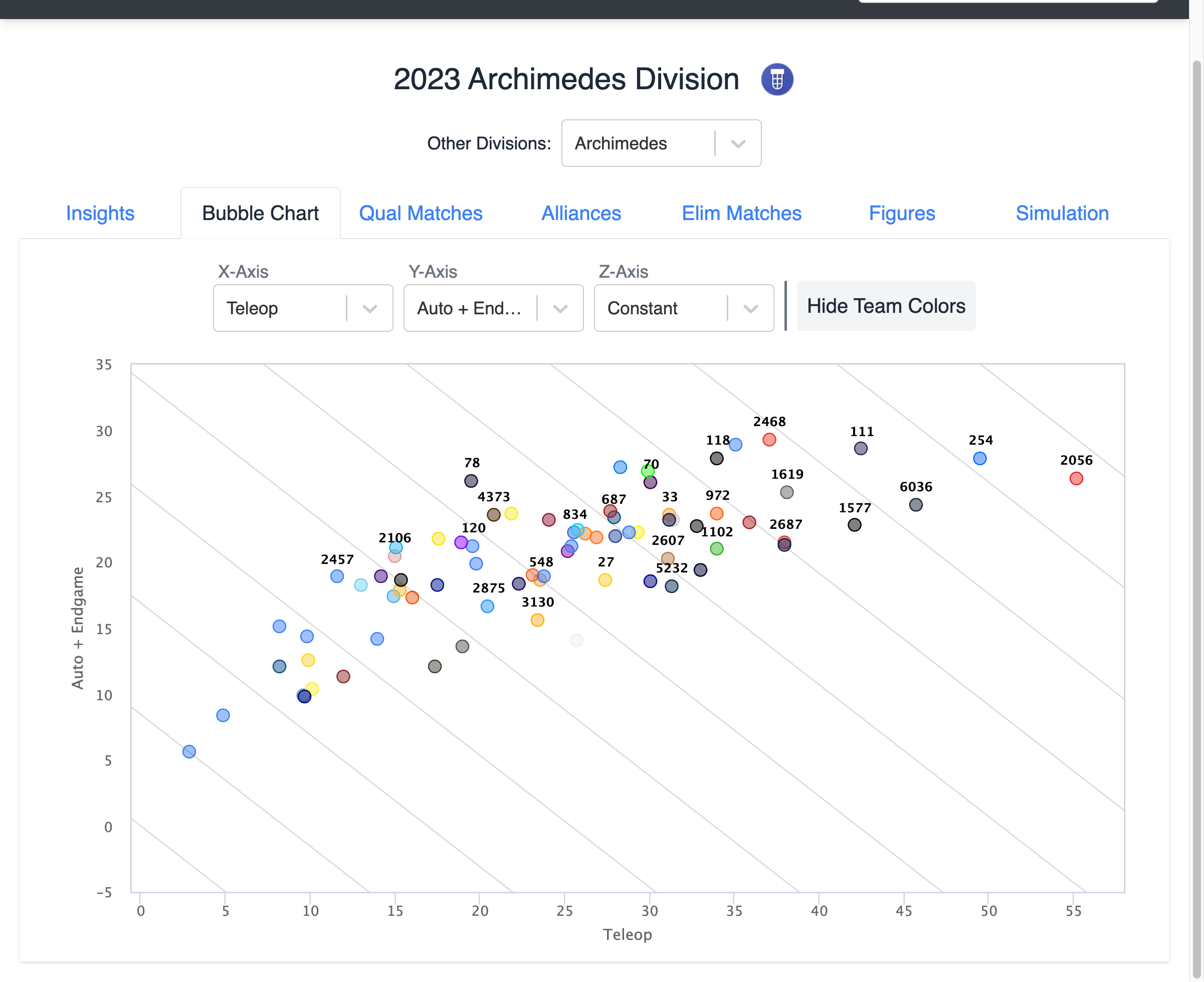Open the Simulation tab

click(x=1062, y=213)
